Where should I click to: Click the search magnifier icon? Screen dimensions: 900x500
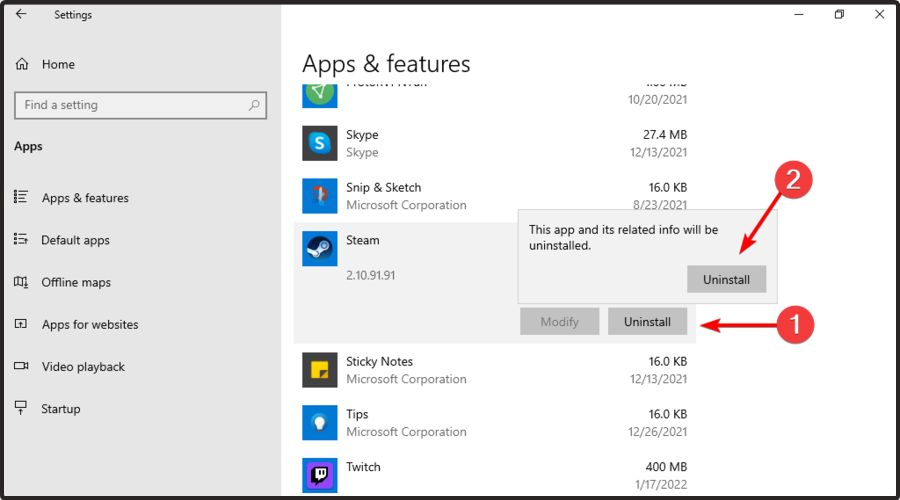(x=254, y=105)
